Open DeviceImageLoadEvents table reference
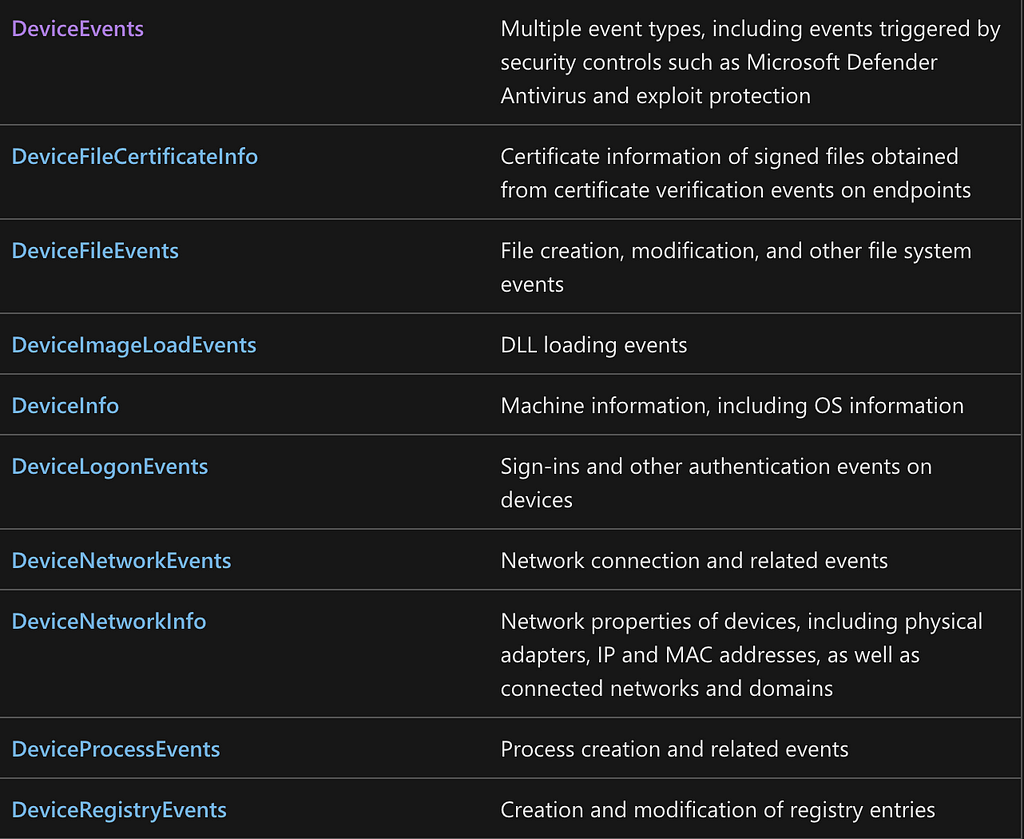1024x839 pixels. 134,345
